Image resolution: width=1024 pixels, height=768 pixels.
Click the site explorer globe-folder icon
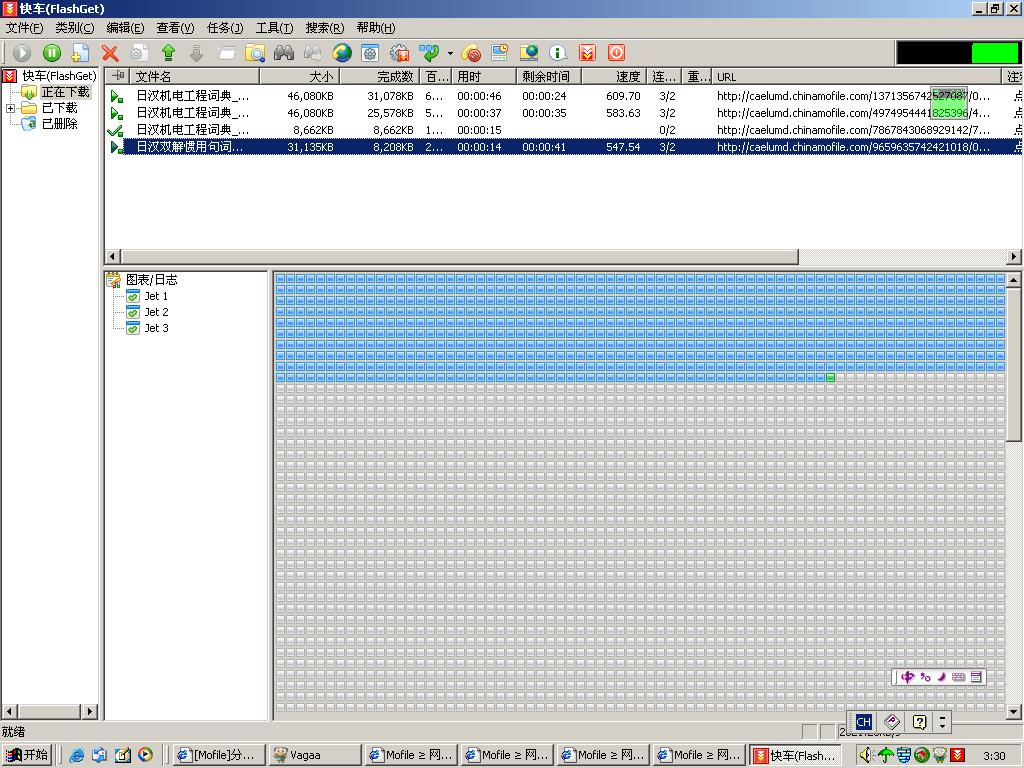(529, 53)
